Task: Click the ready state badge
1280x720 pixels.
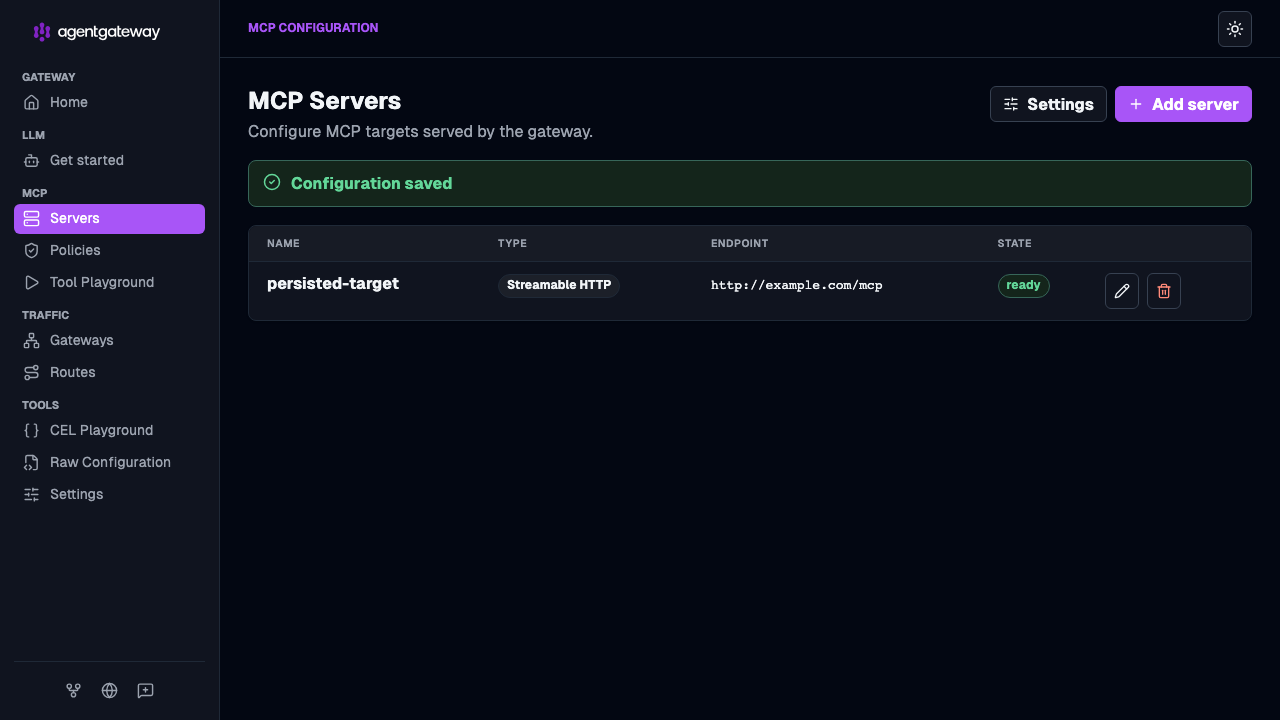Action: (x=1023, y=285)
